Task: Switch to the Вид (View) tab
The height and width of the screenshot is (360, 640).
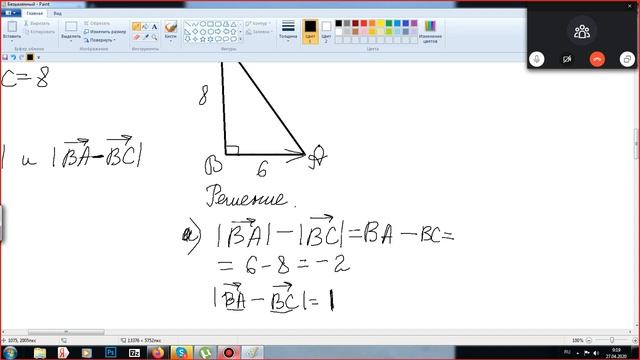Action: click(58, 13)
